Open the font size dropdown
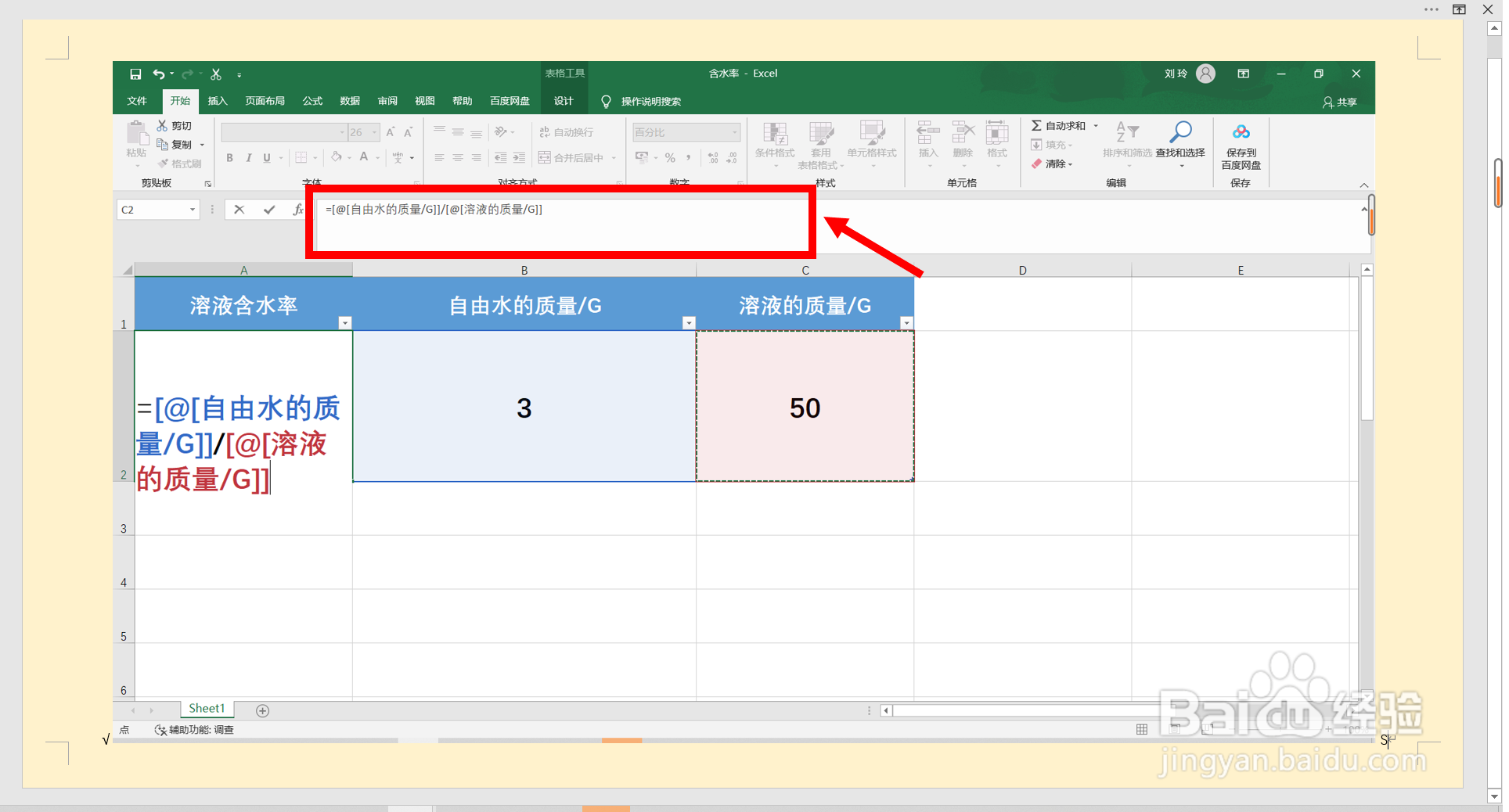 pyautogui.click(x=373, y=131)
